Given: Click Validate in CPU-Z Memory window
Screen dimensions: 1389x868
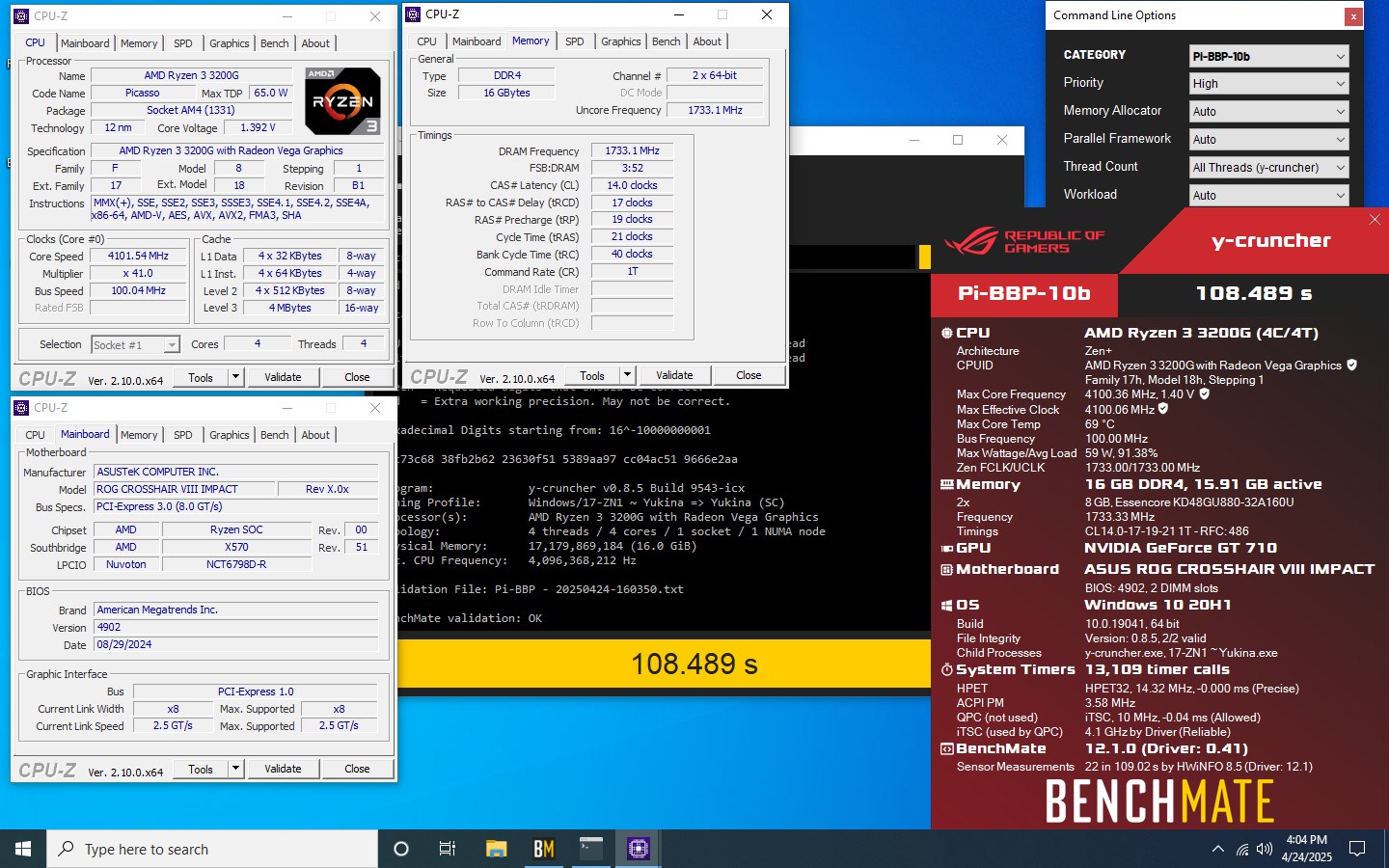Looking at the screenshot, I should point(674,375).
